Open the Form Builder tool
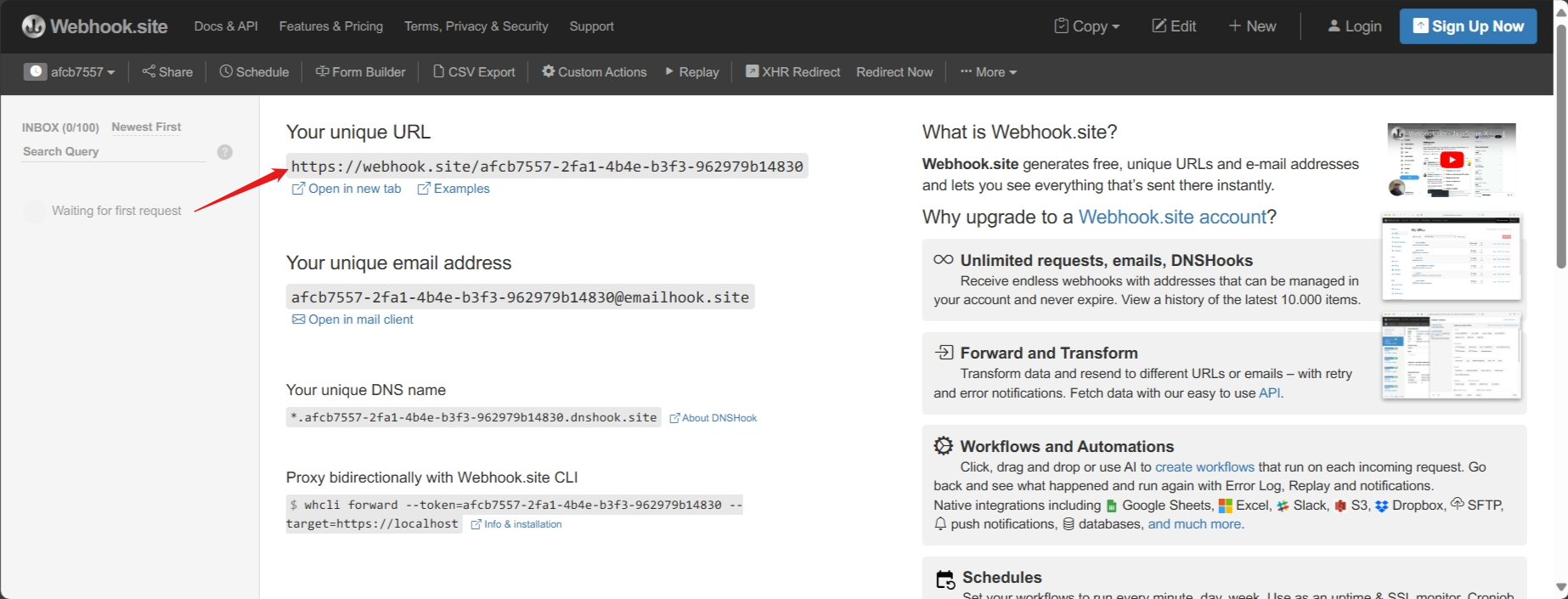 pos(360,72)
